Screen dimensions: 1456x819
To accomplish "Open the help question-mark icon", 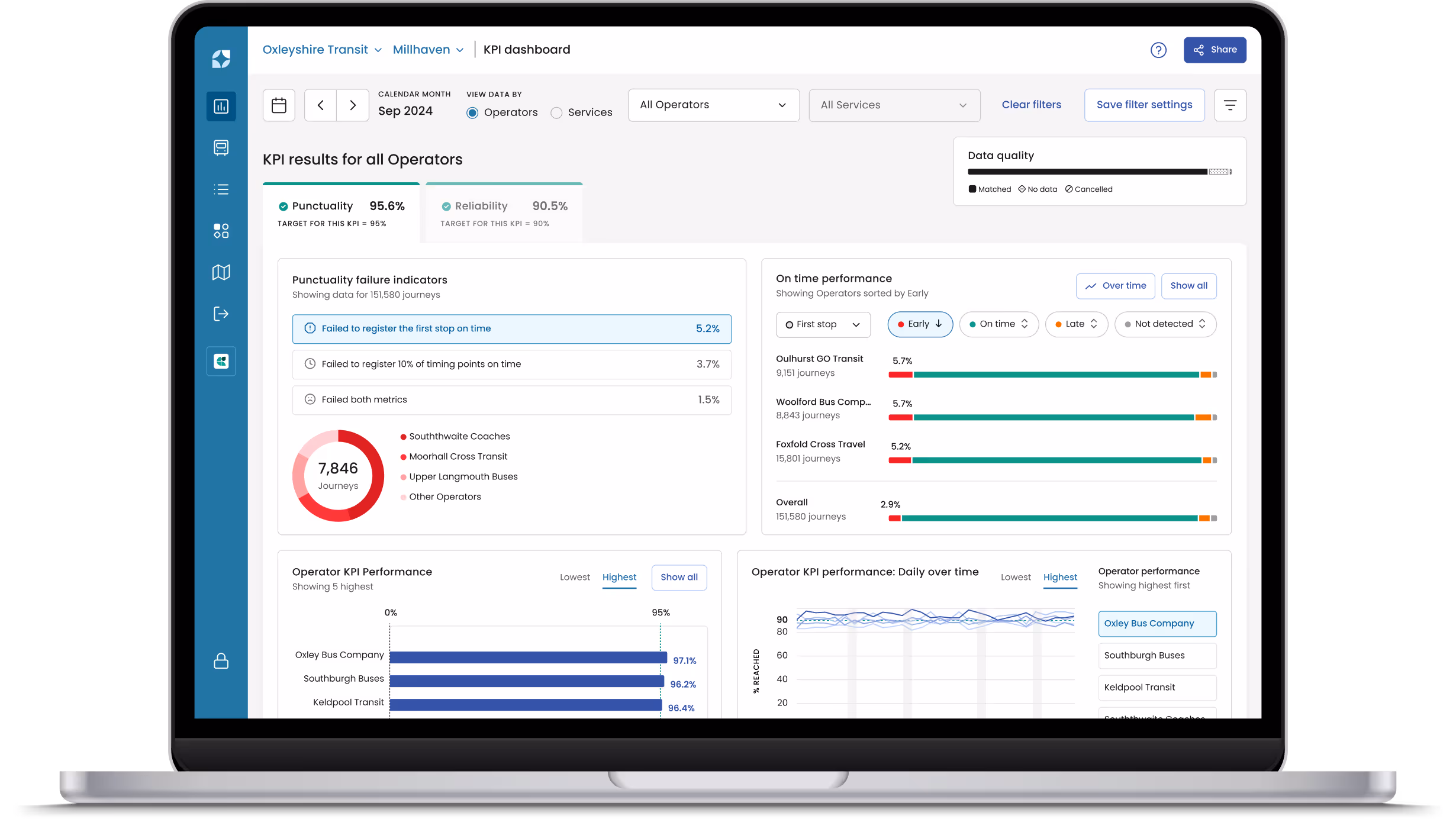I will coord(1158,50).
